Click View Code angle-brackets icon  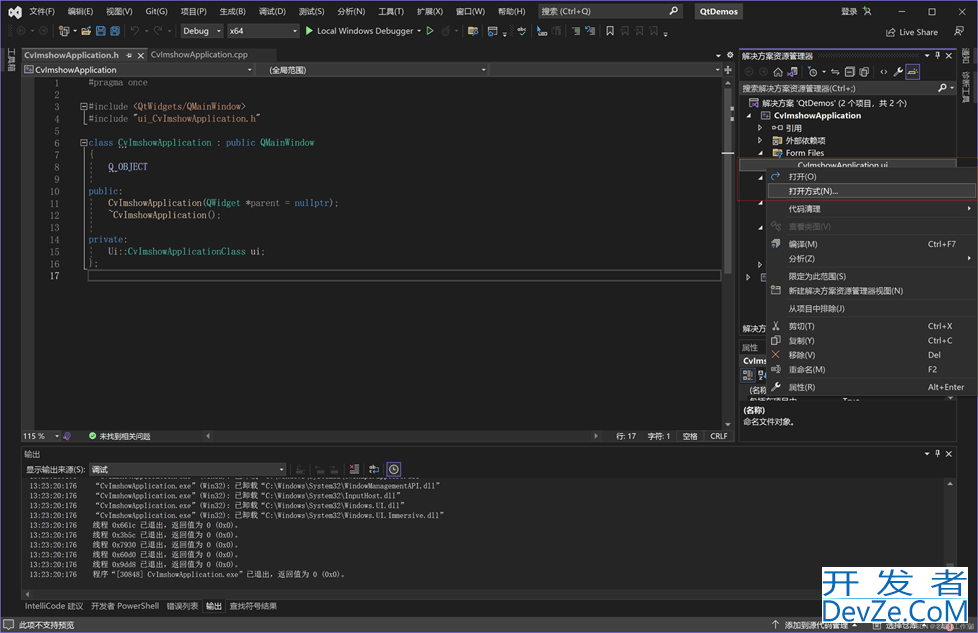click(883, 72)
